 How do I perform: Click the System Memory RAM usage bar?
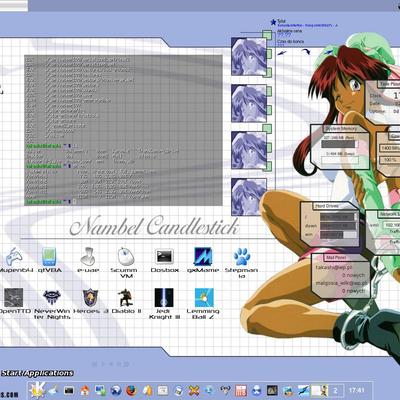(340, 144)
